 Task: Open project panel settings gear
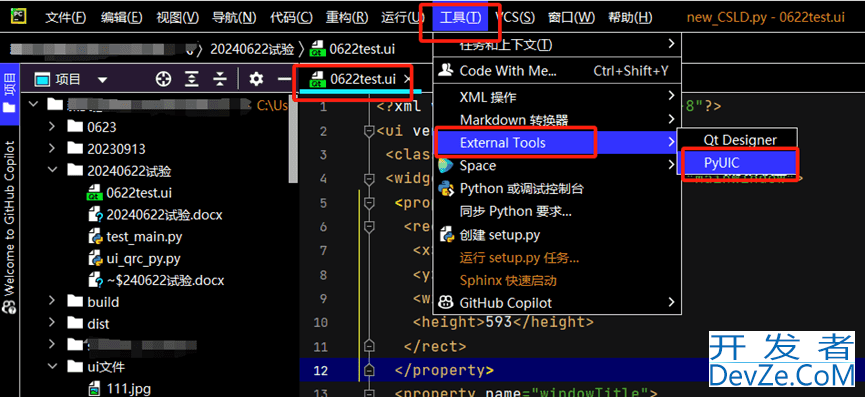[x=255, y=79]
